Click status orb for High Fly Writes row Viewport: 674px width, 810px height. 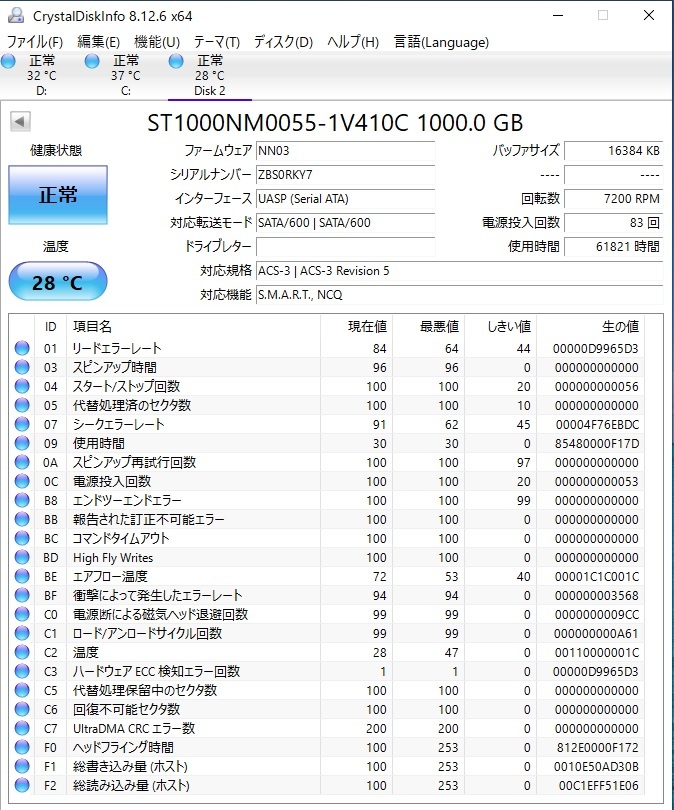tap(22, 557)
